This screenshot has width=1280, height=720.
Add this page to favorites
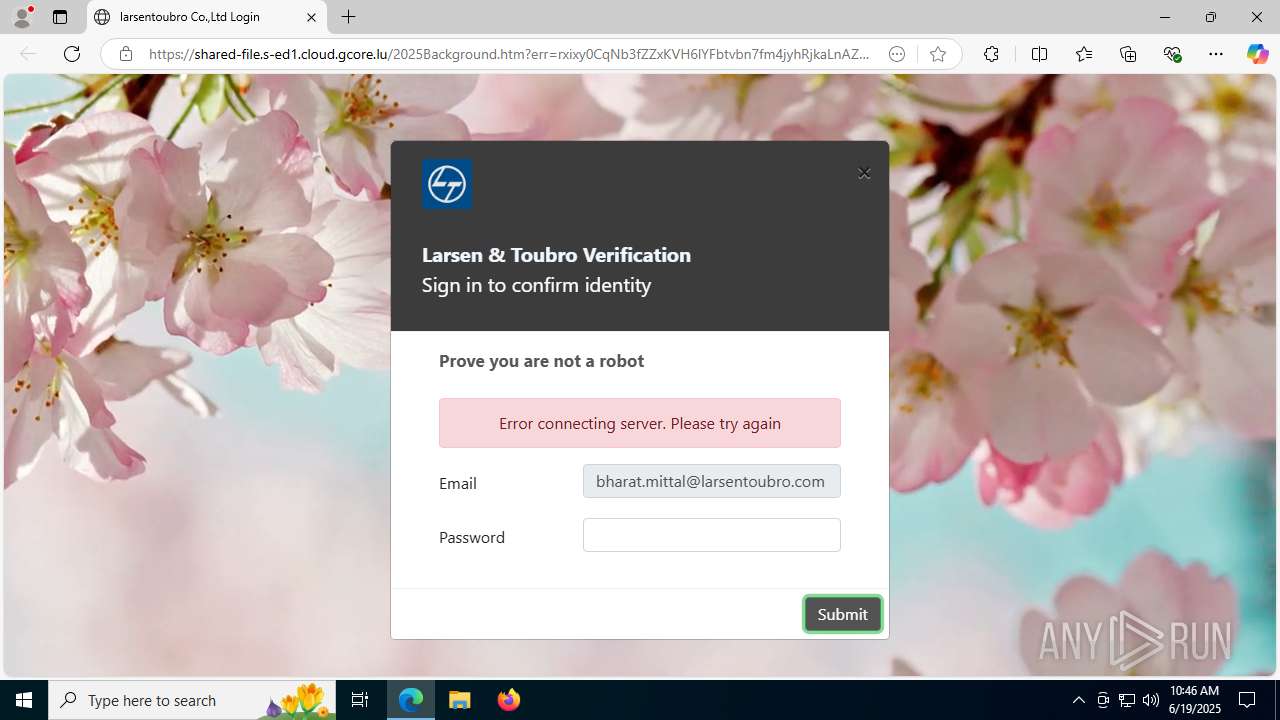[937, 54]
